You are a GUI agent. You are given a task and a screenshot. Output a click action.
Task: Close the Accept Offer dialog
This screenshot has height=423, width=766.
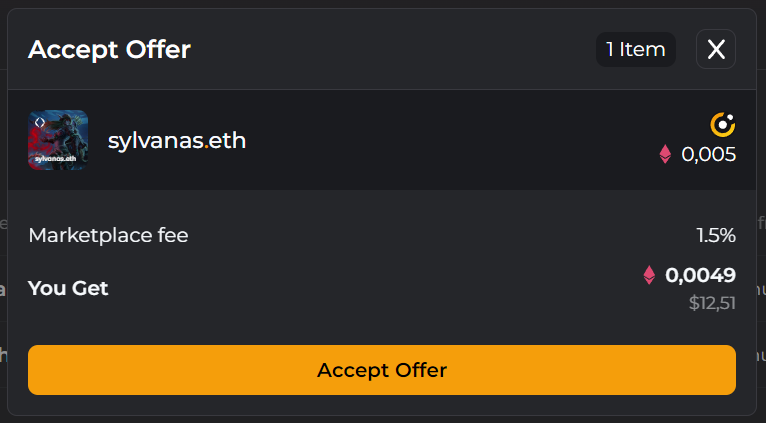point(716,49)
